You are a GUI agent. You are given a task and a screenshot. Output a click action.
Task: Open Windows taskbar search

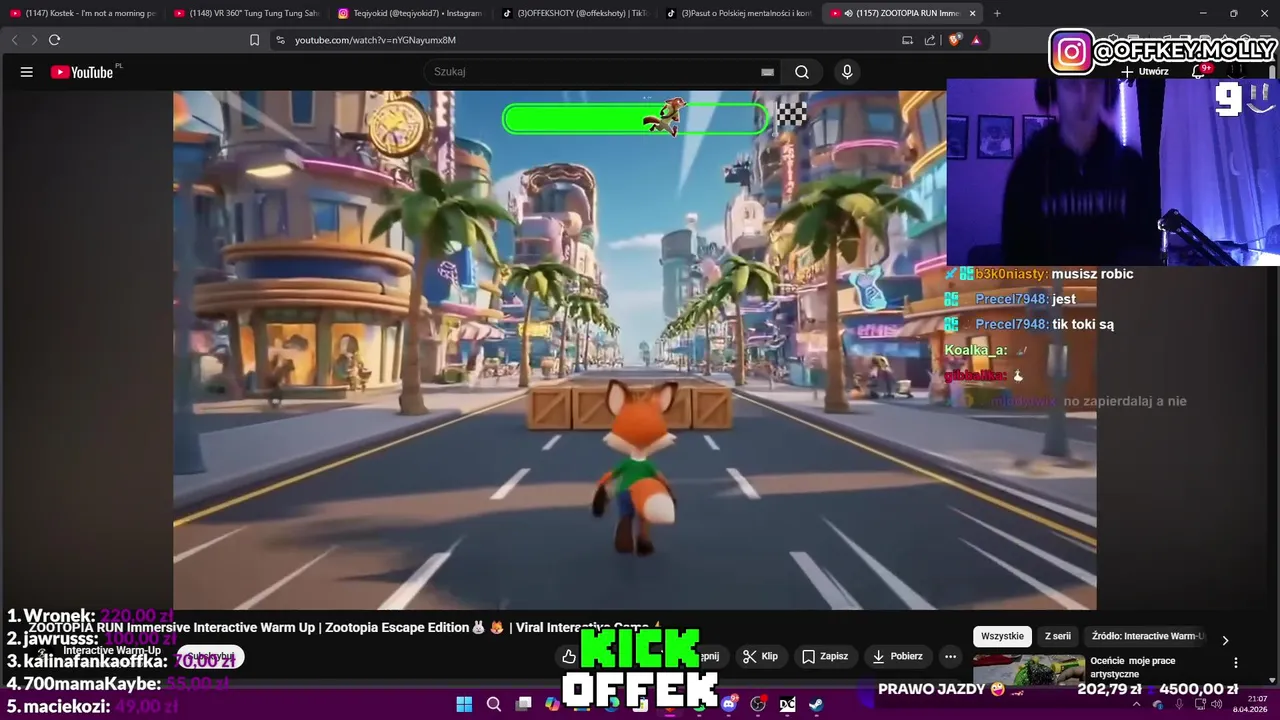point(494,704)
